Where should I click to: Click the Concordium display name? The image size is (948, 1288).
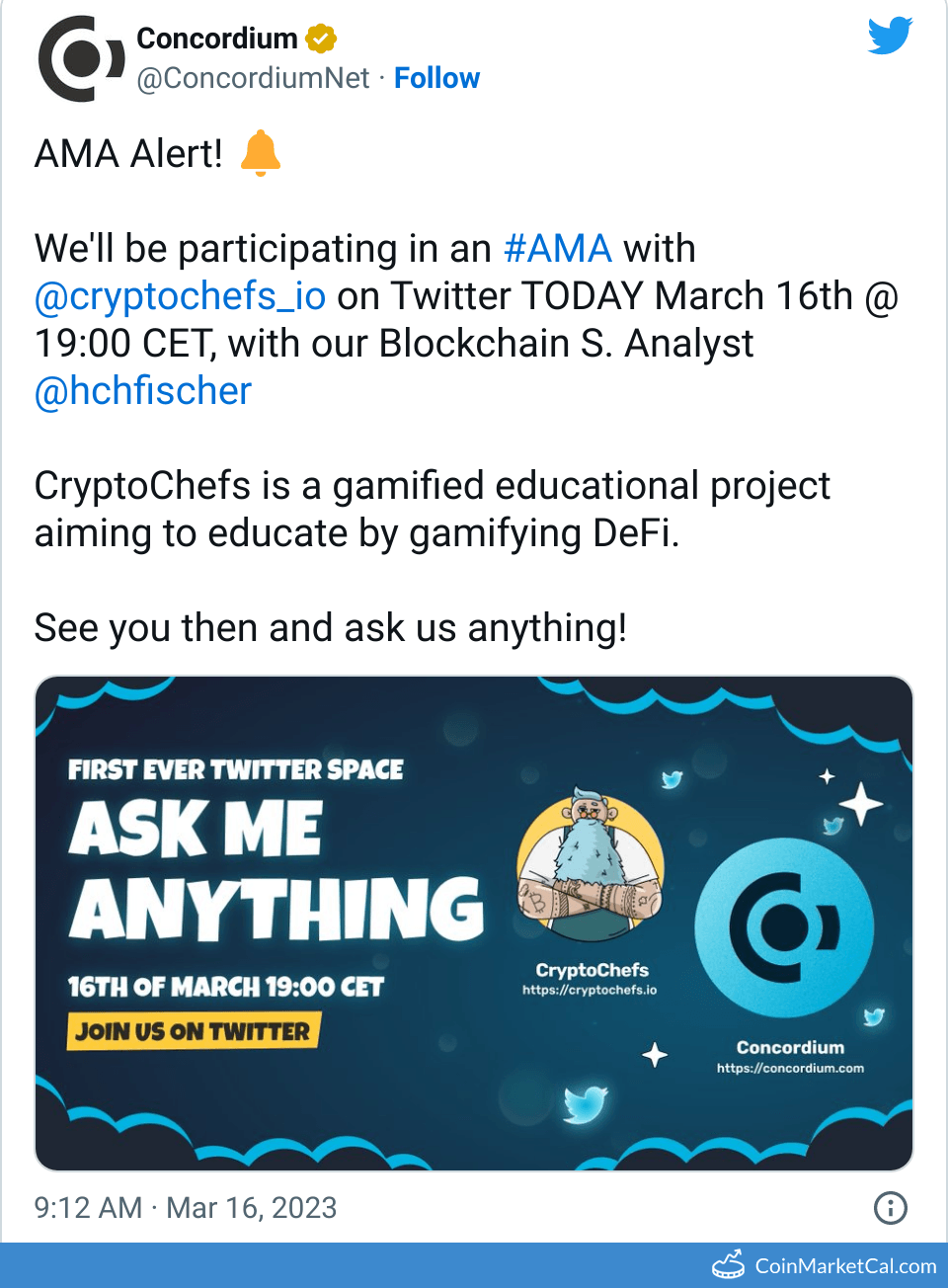click(x=217, y=39)
